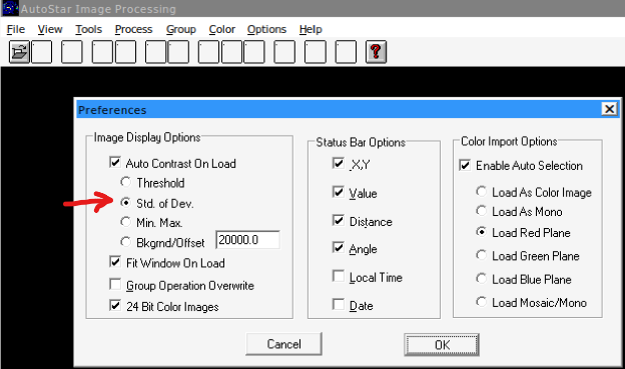The width and height of the screenshot is (625, 369).
Task: Open the Process menu
Action: pos(134,29)
